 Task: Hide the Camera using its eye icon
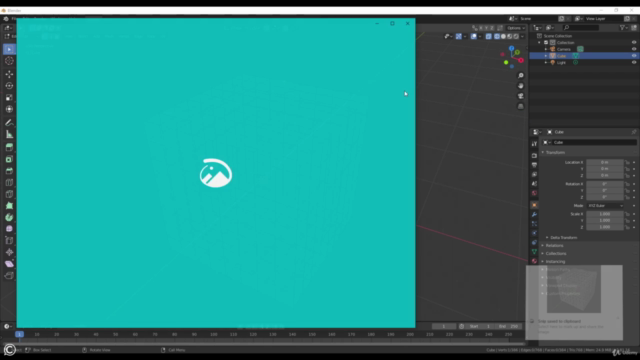click(x=634, y=49)
